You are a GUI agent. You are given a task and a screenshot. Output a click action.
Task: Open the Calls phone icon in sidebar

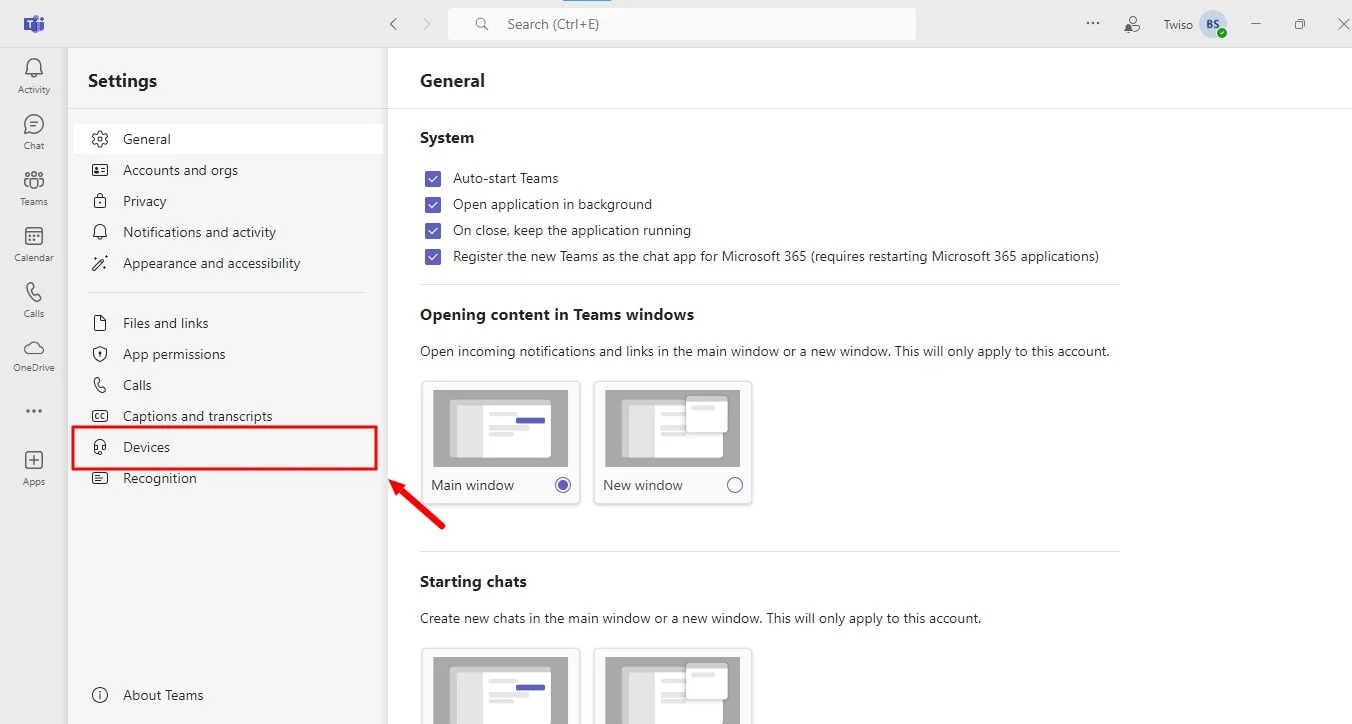(34, 292)
